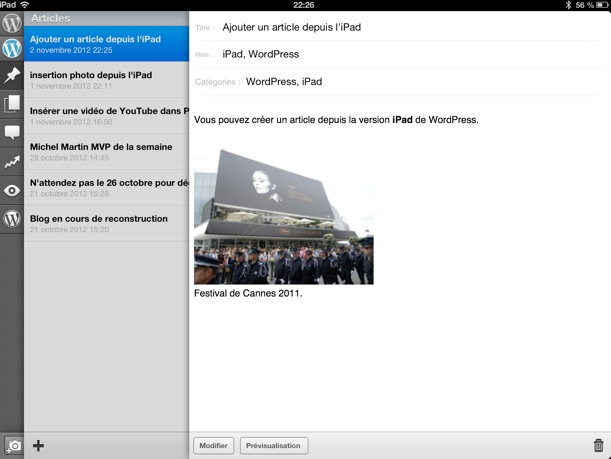Tap the gray WordPress logo at sidebar top
Image resolution: width=611 pixels, height=459 pixels.
click(12, 23)
